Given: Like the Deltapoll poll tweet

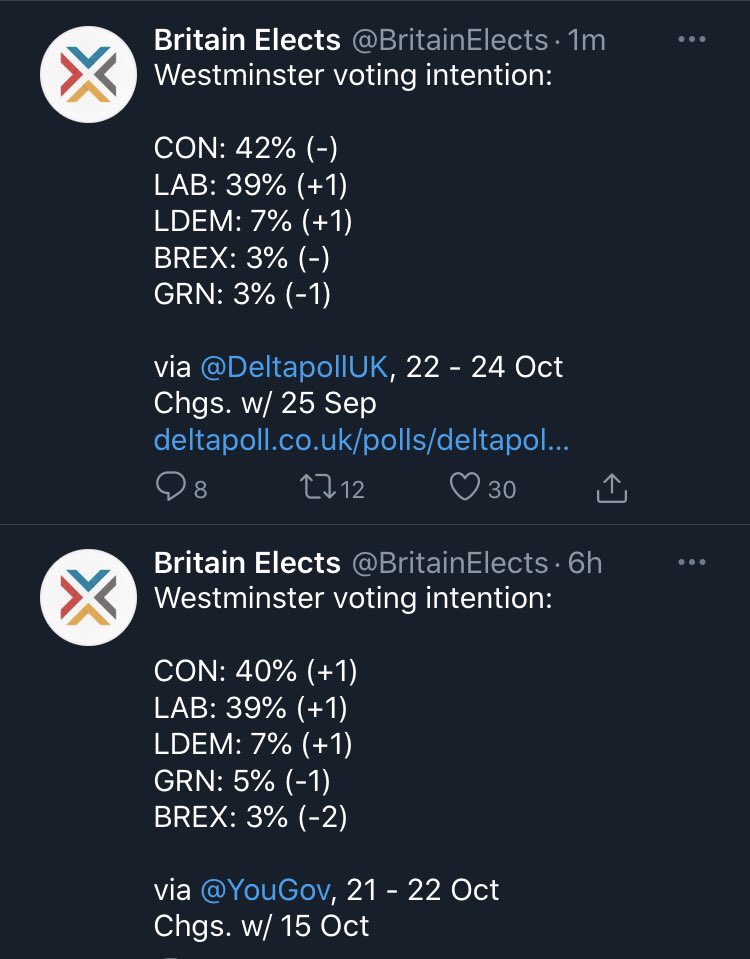Looking at the screenshot, I should (463, 488).
